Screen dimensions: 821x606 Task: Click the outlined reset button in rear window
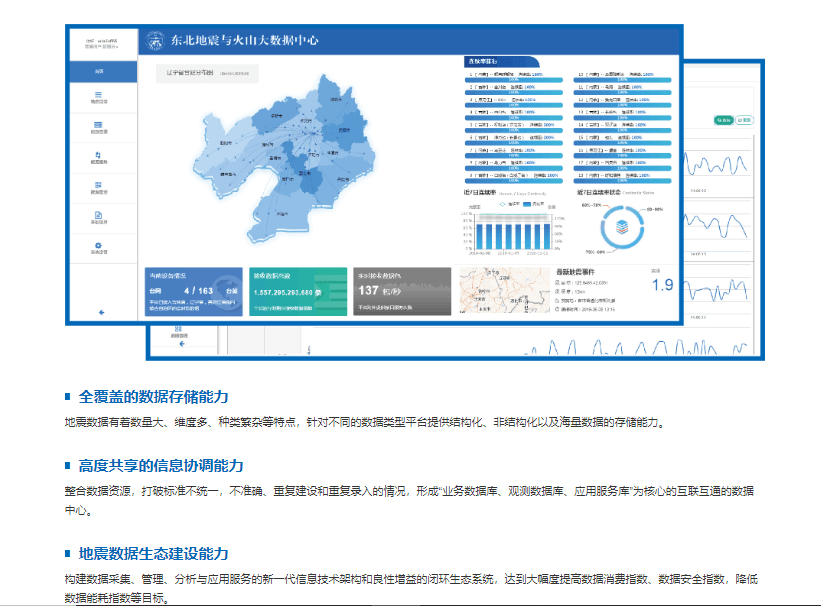click(x=744, y=120)
